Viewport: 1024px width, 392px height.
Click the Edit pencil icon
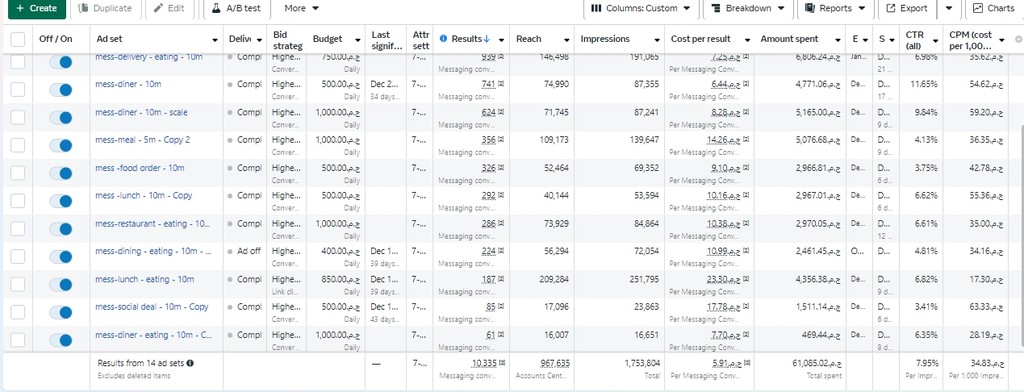tap(159, 8)
